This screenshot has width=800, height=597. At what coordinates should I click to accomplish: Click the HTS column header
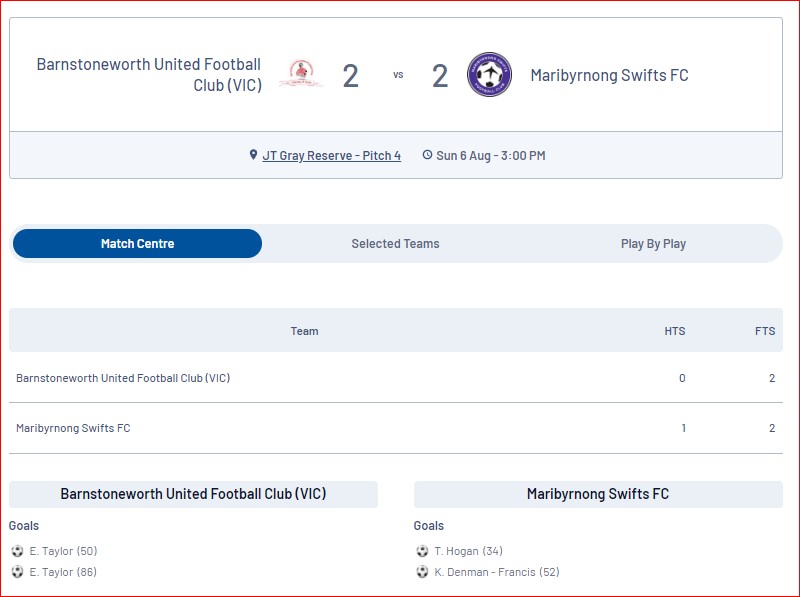click(x=674, y=331)
